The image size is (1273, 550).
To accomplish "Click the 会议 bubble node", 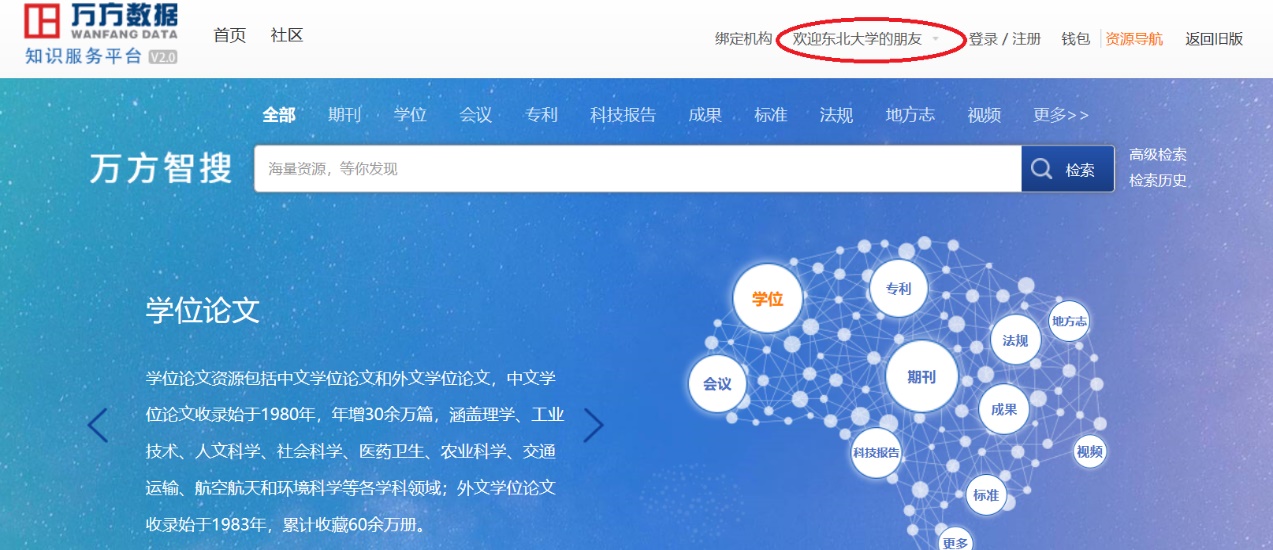I will click(x=717, y=384).
